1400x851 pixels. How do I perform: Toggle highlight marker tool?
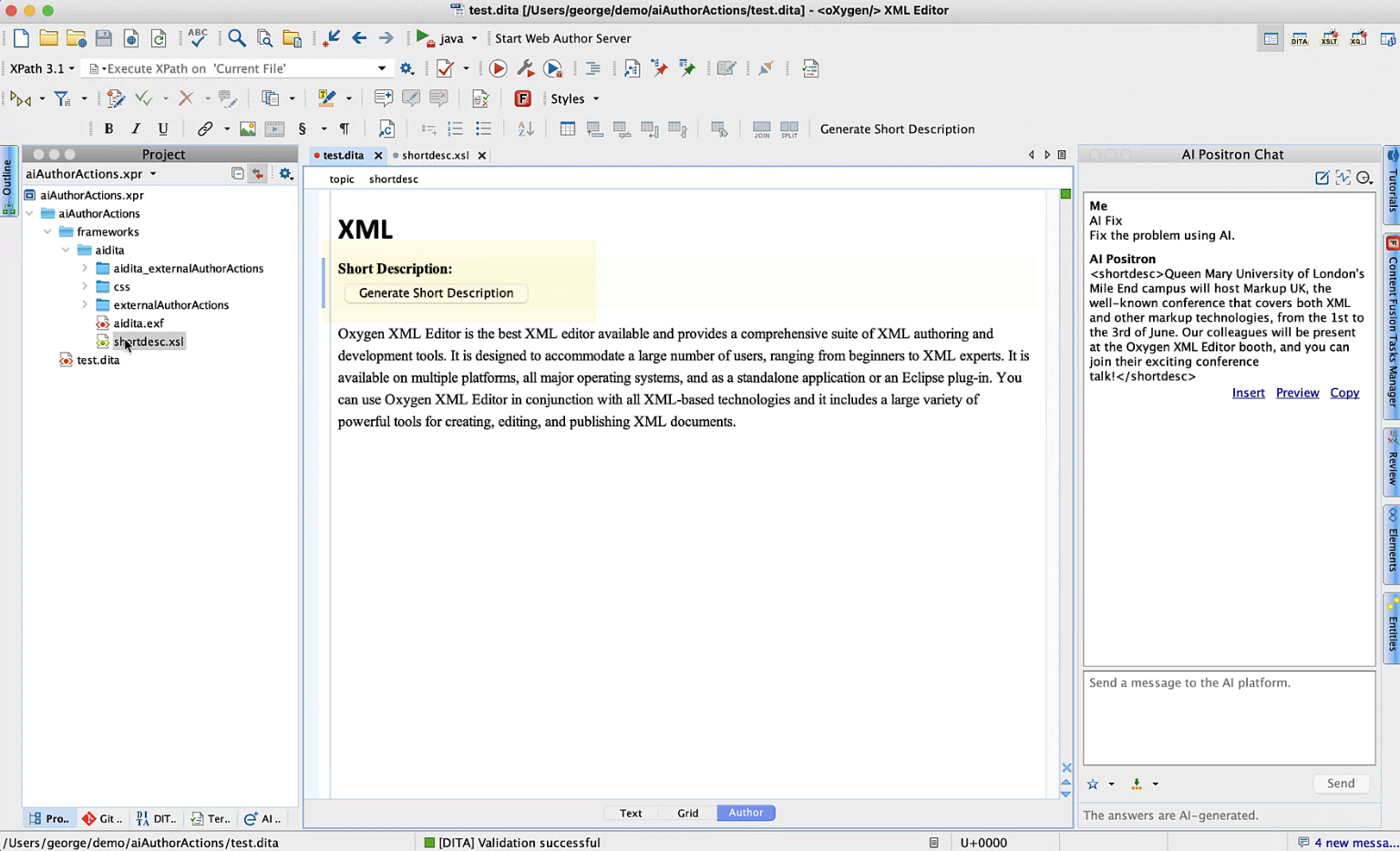326,98
